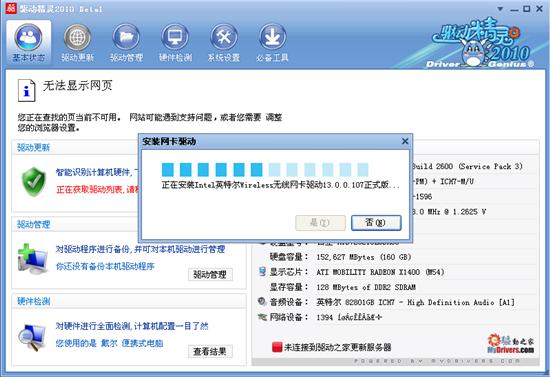The image size is (550, 377).
Task: Click the 否(N) button in the dialog
Action: point(376,223)
